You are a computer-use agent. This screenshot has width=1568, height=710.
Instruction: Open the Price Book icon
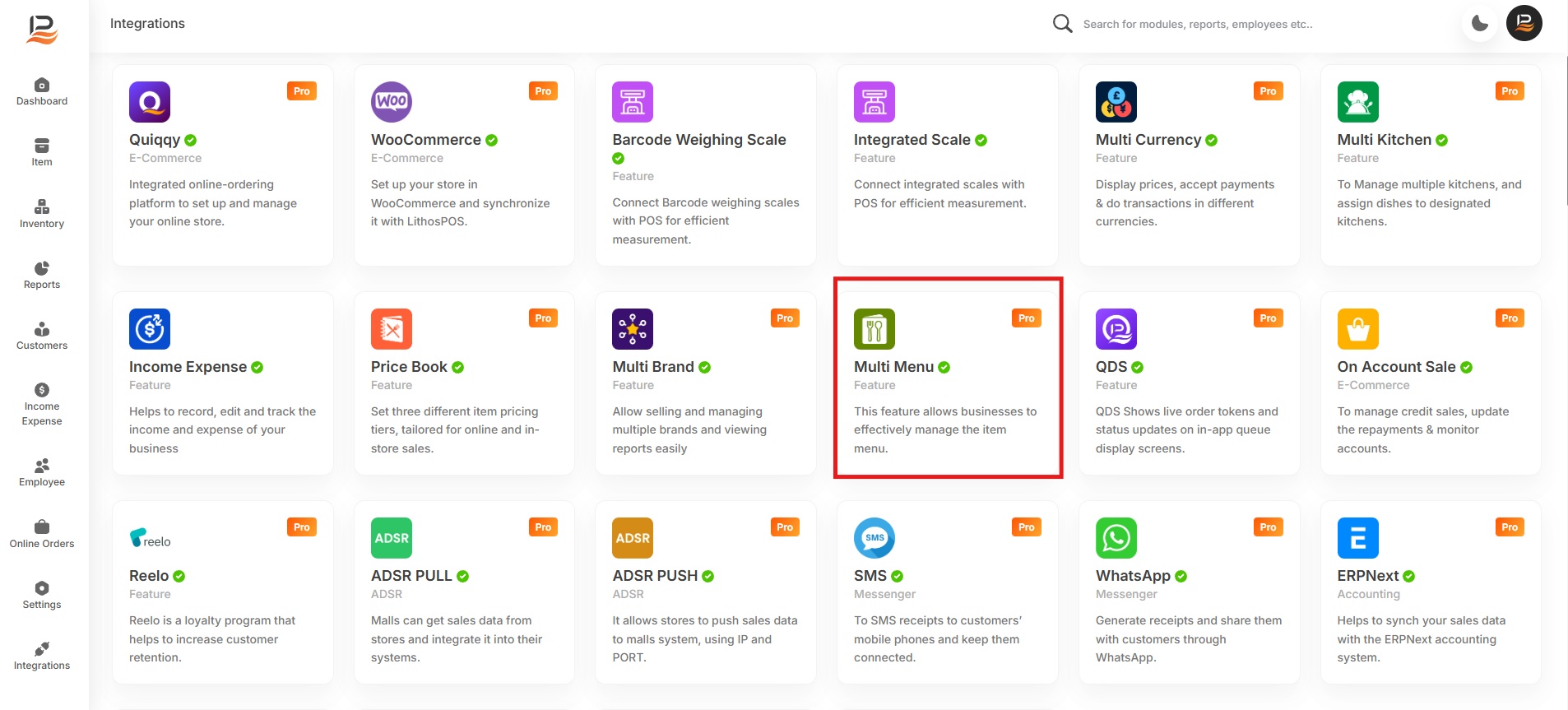coord(391,329)
